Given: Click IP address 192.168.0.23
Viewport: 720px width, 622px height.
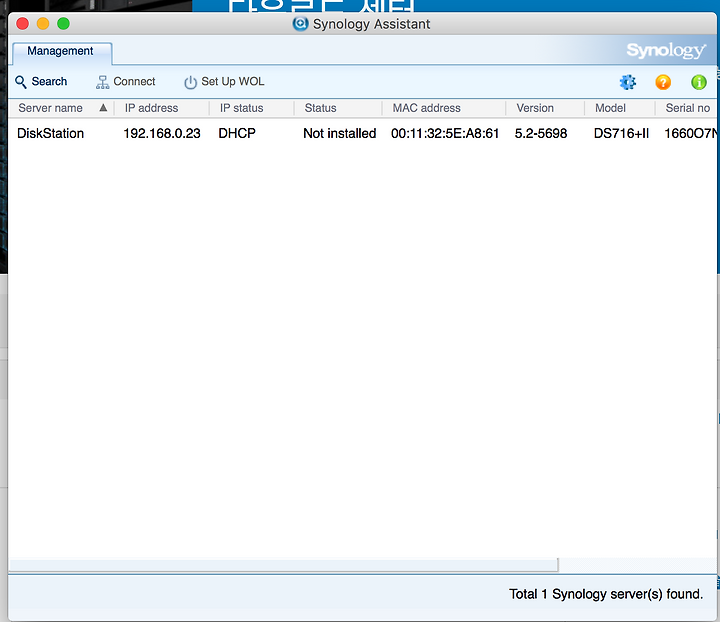Looking at the screenshot, I should click(162, 134).
